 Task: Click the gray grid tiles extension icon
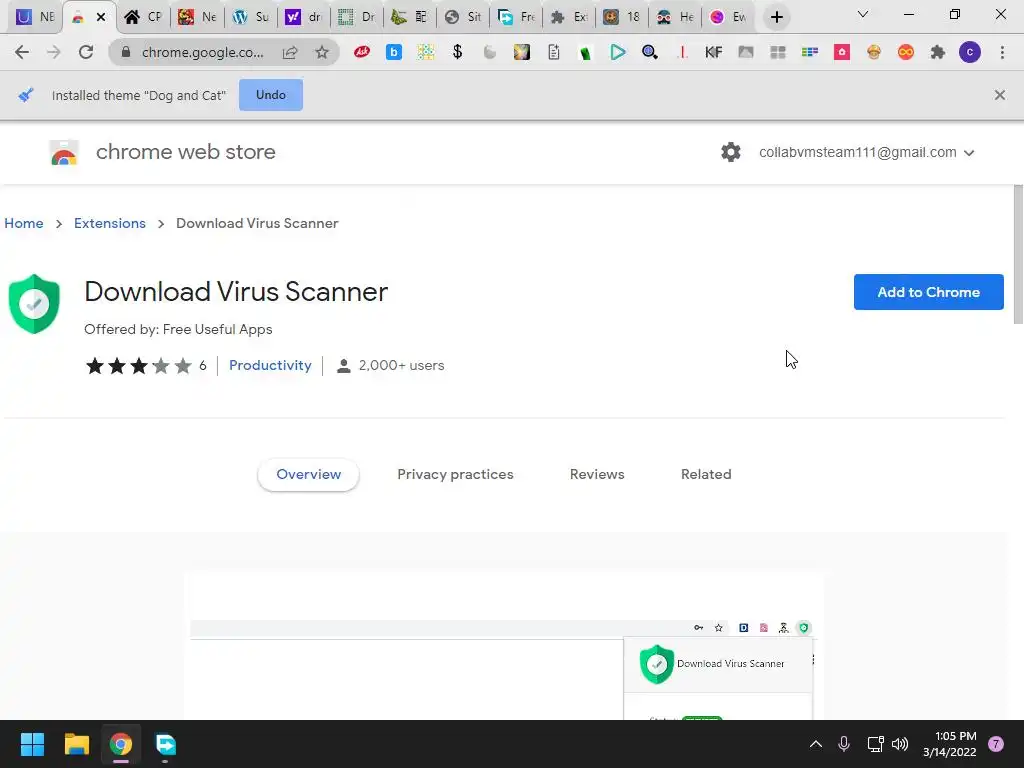click(777, 52)
